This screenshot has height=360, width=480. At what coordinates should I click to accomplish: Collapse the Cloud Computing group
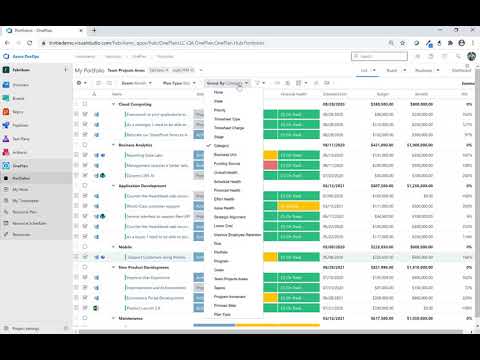pyautogui.click(x=113, y=104)
